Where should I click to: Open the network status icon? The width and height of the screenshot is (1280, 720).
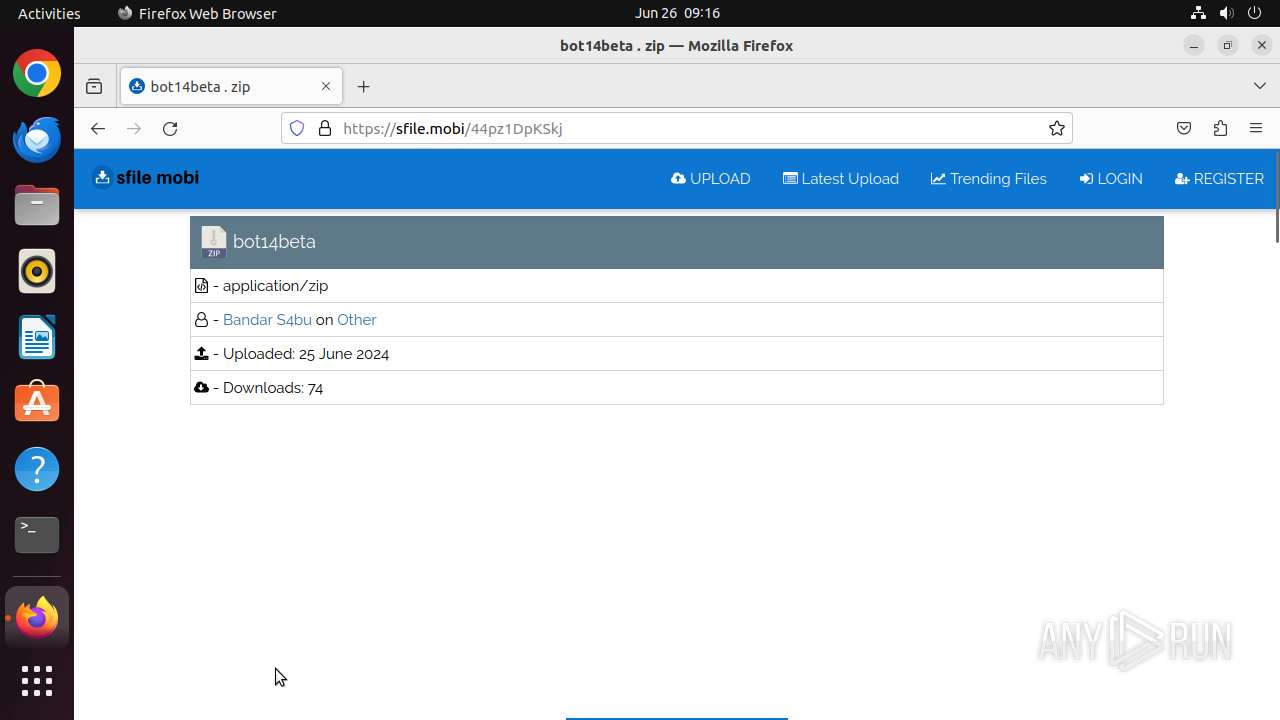[x=1198, y=13]
